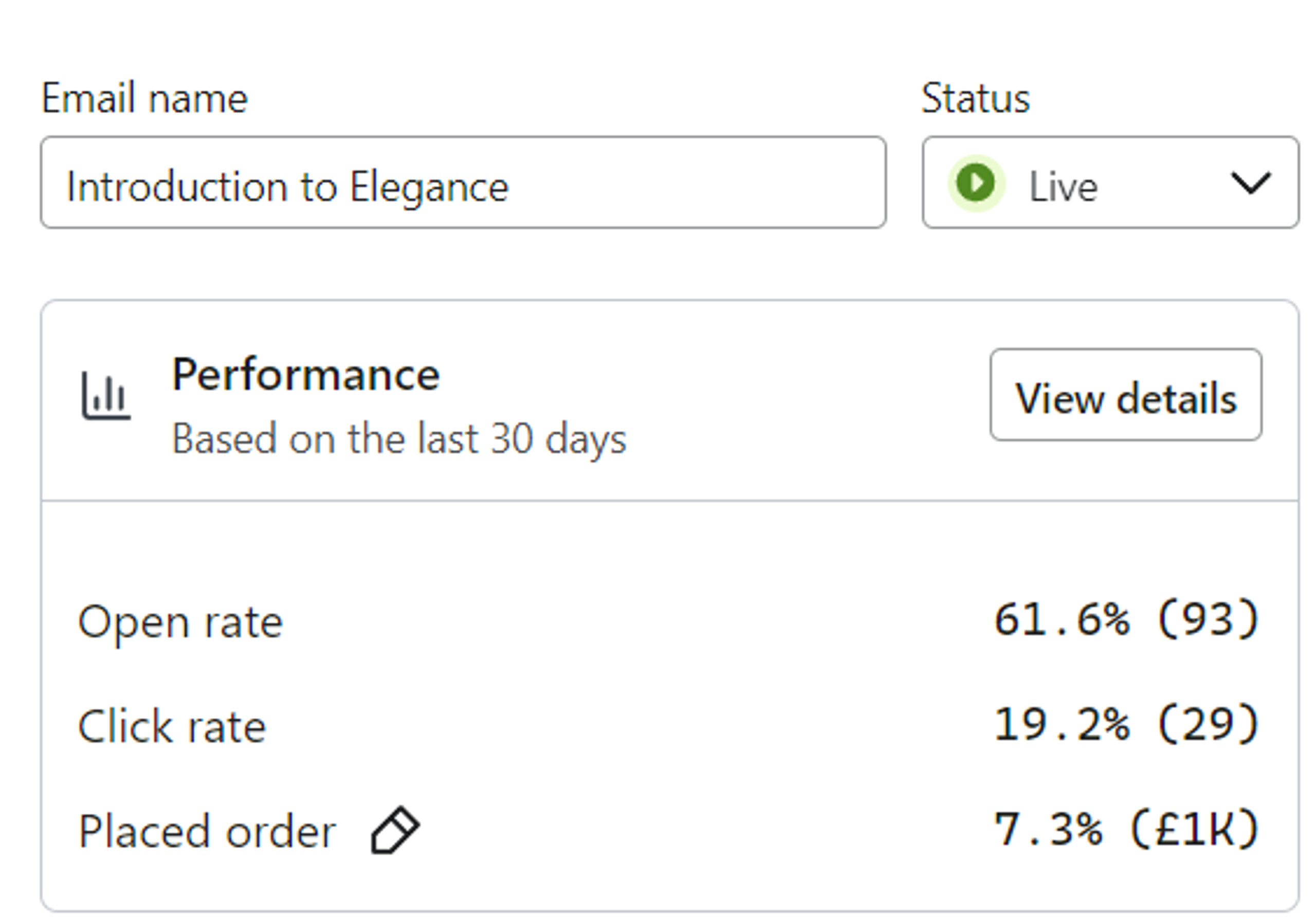Click the Performance heading
1316x917 pixels.
306,375
